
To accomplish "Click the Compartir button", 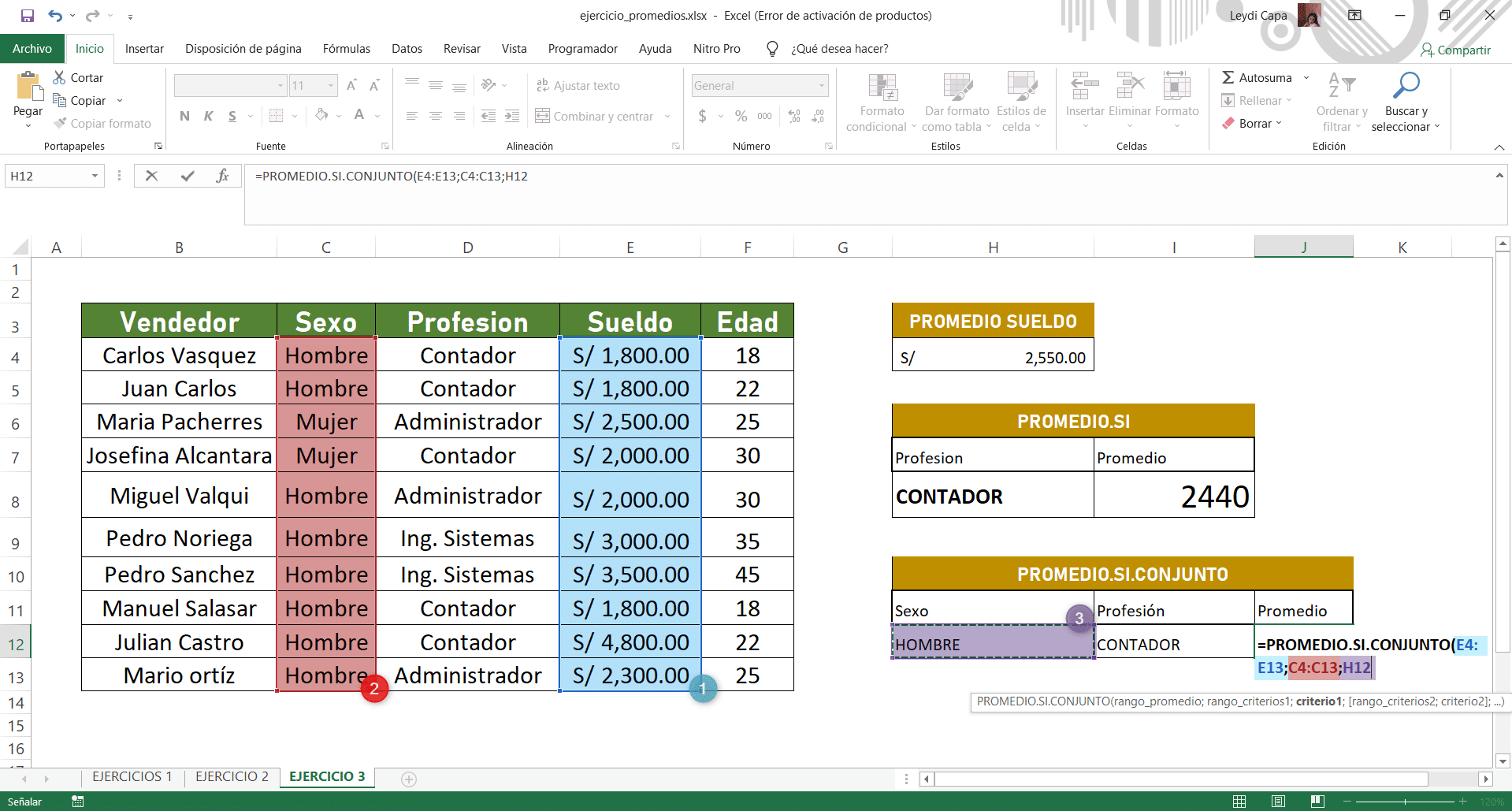I will pos(1457,50).
